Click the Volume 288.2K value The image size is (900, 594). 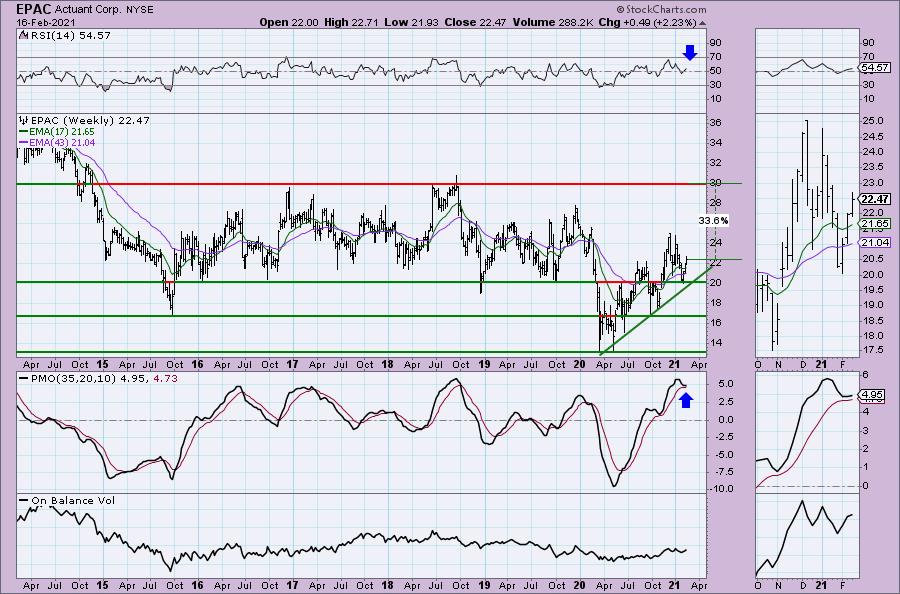[x=554, y=22]
